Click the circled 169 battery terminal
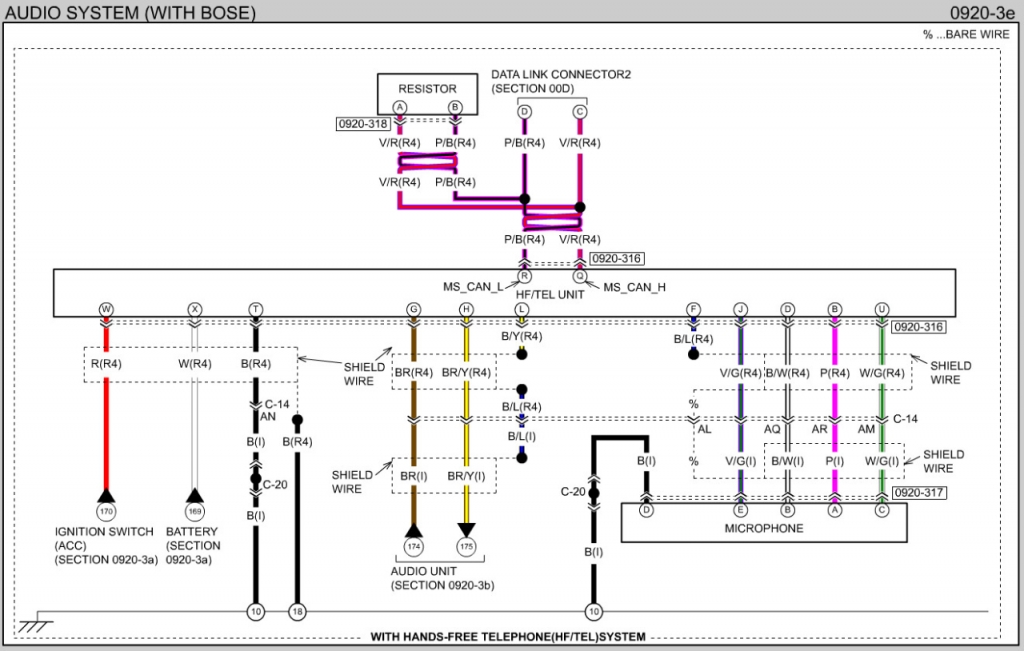Image resolution: width=1024 pixels, height=651 pixels. (x=195, y=512)
